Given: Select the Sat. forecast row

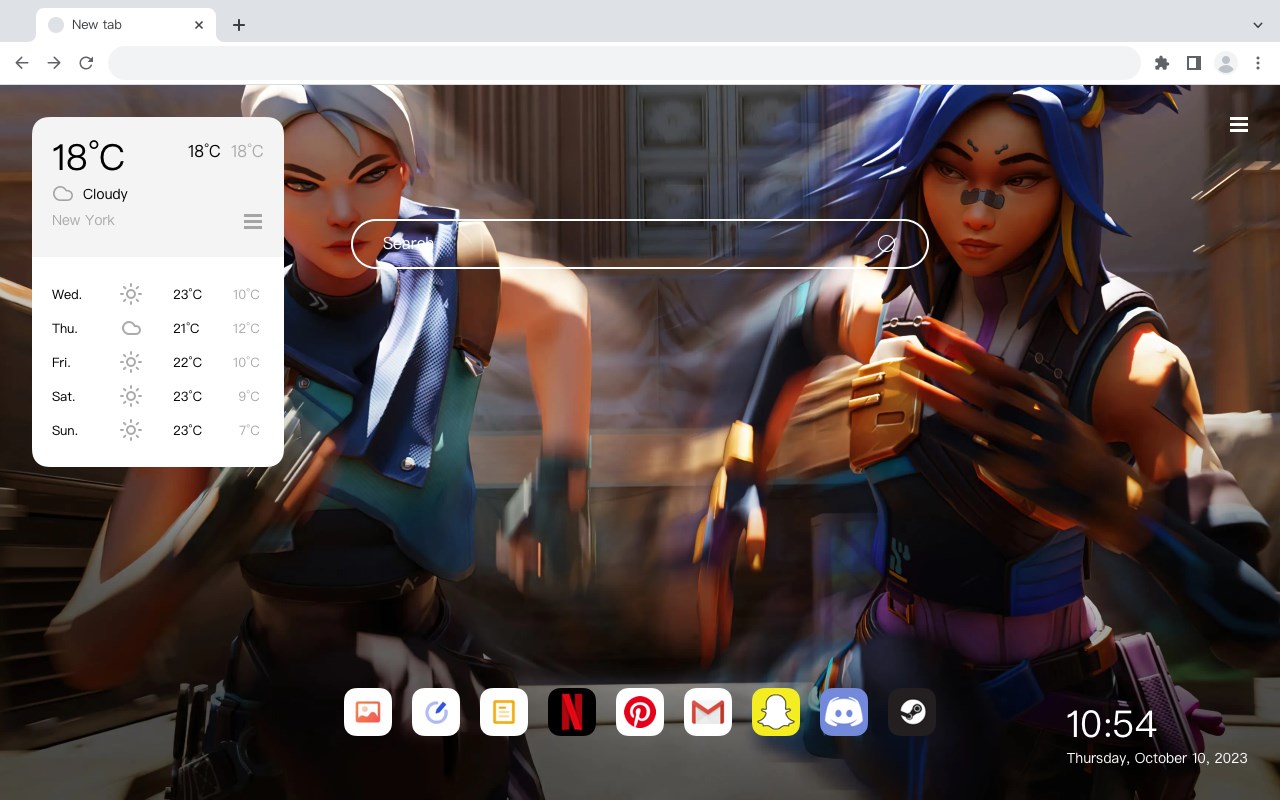Looking at the screenshot, I should point(157,396).
